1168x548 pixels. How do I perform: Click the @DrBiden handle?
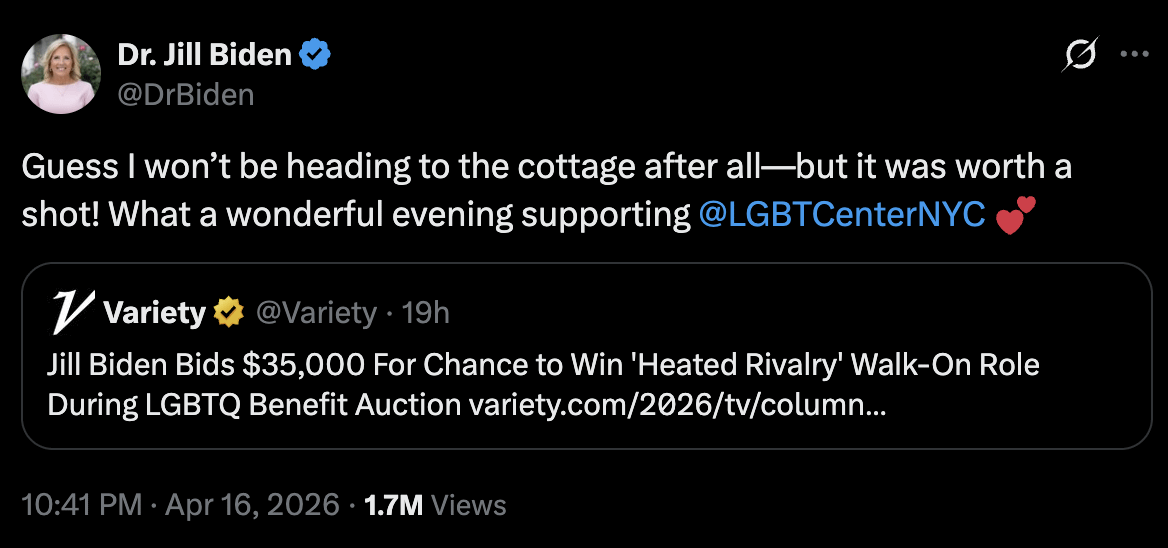(185, 94)
